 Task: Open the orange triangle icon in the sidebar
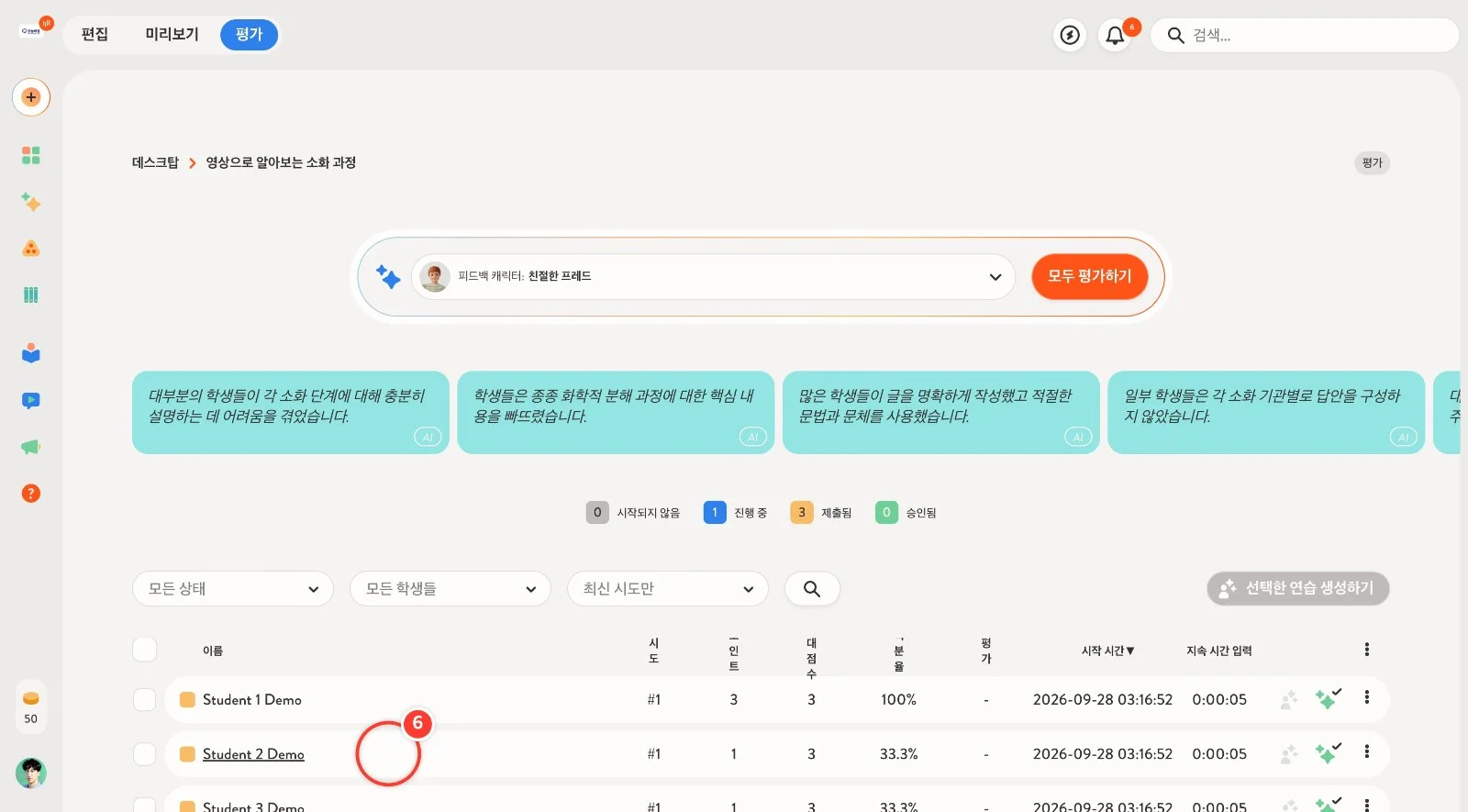coord(31,248)
